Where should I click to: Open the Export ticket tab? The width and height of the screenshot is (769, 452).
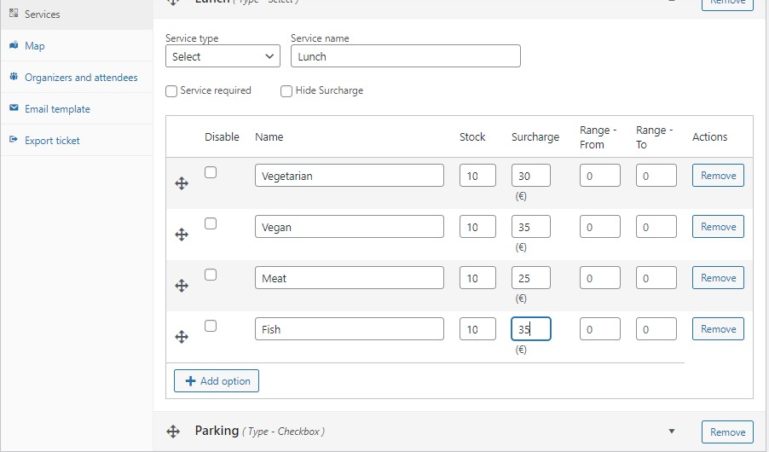[x=77, y=140]
